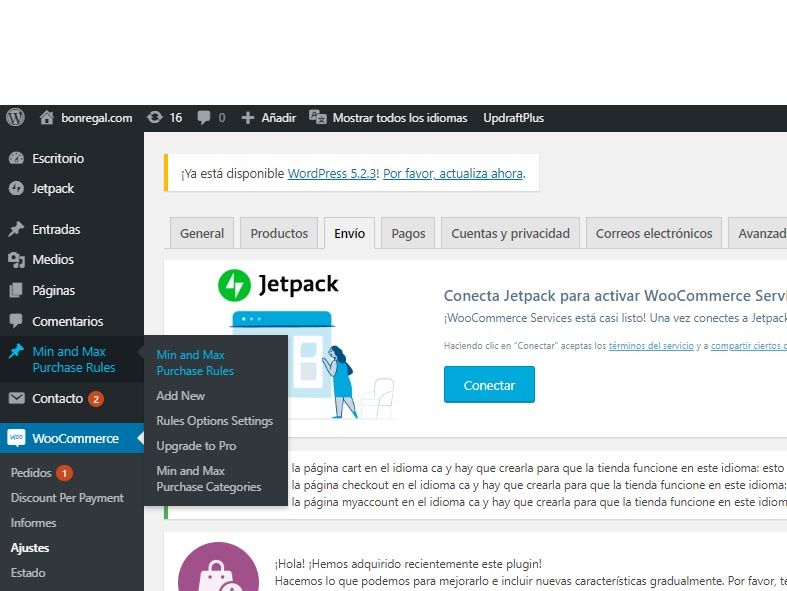
Task: Open Escritorio in the sidebar
Action: pyautogui.click(x=58, y=158)
